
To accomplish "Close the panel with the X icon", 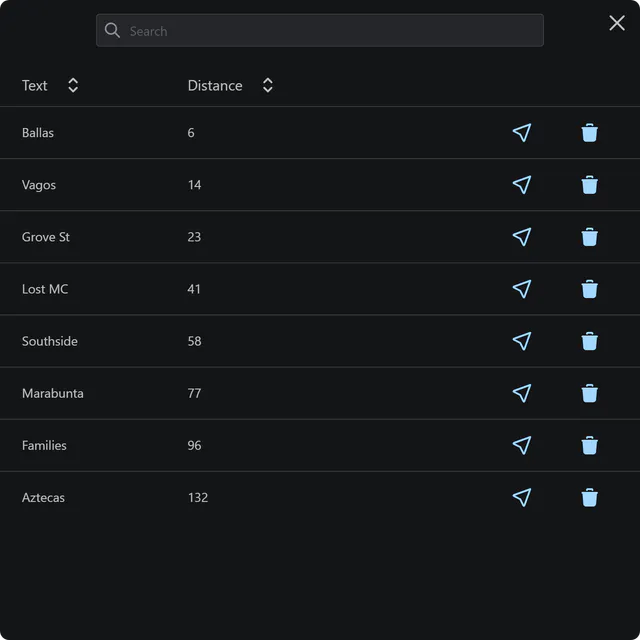I will pyautogui.click(x=617, y=23).
